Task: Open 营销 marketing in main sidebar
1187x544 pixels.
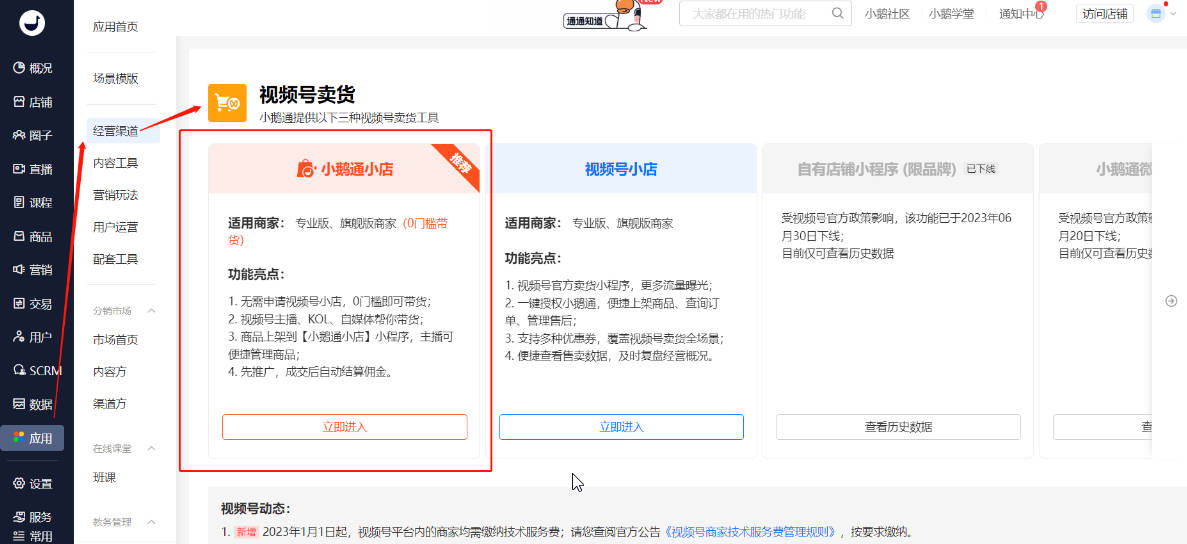Action: [33, 270]
